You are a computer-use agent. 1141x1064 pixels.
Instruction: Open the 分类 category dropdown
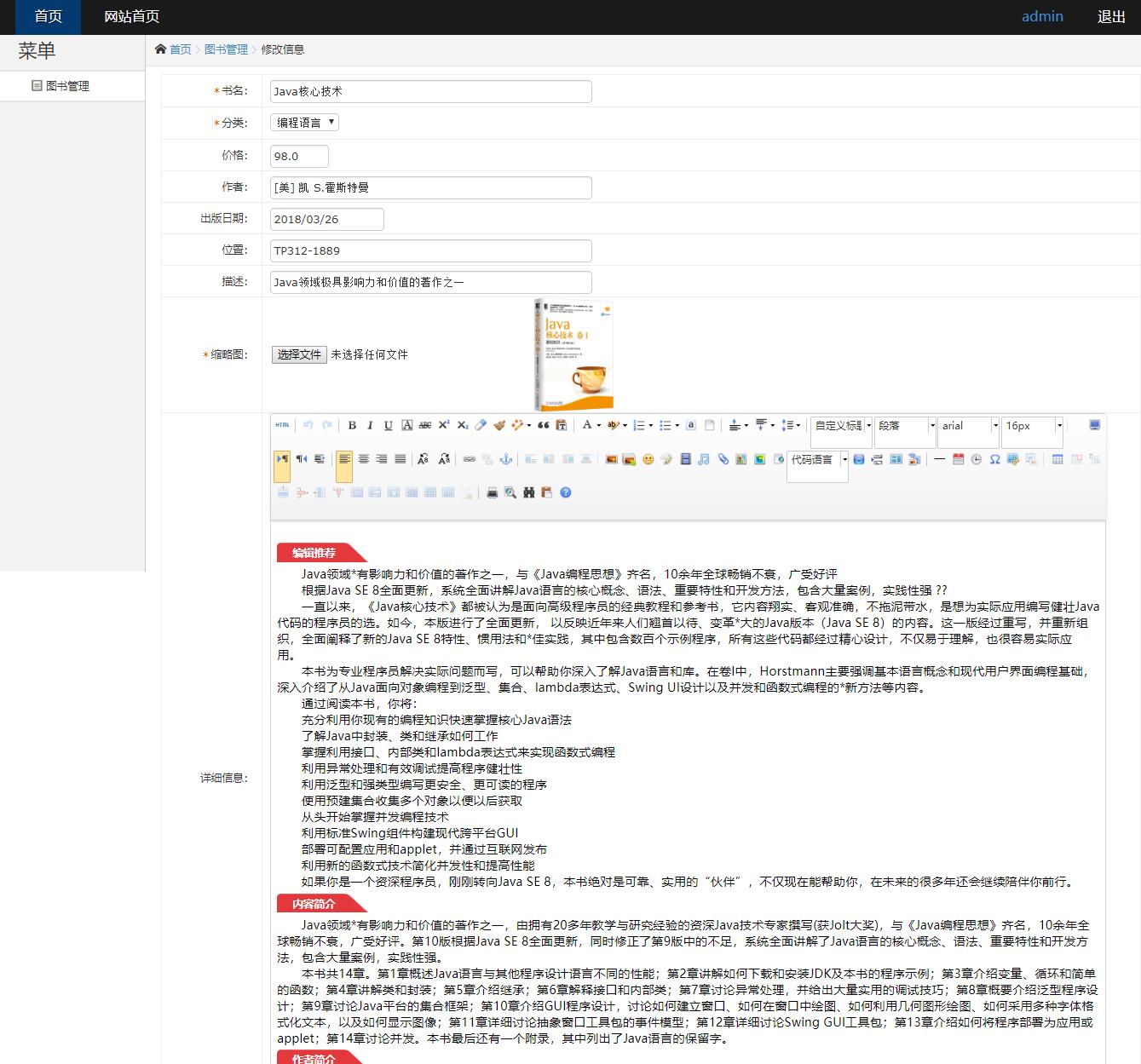tap(304, 123)
